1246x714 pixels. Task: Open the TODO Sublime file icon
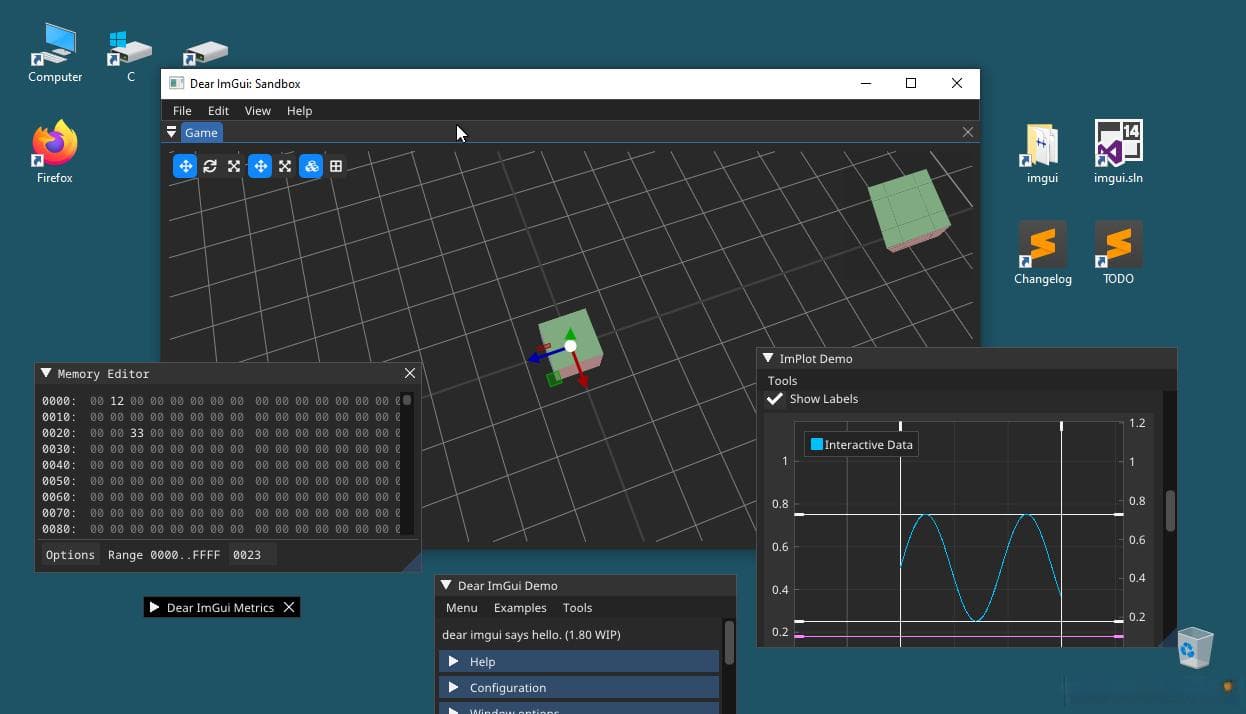(x=1118, y=253)
